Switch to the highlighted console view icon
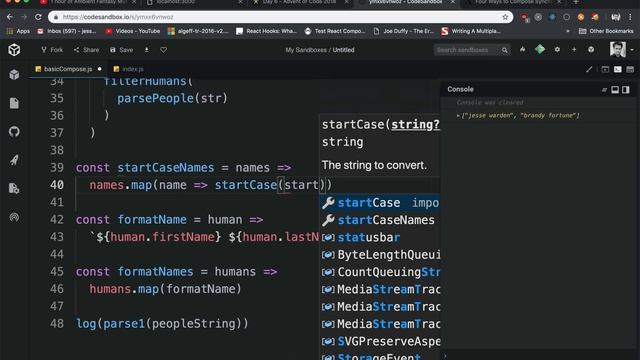This screenshot has width=640, height=360. (618, 69)
